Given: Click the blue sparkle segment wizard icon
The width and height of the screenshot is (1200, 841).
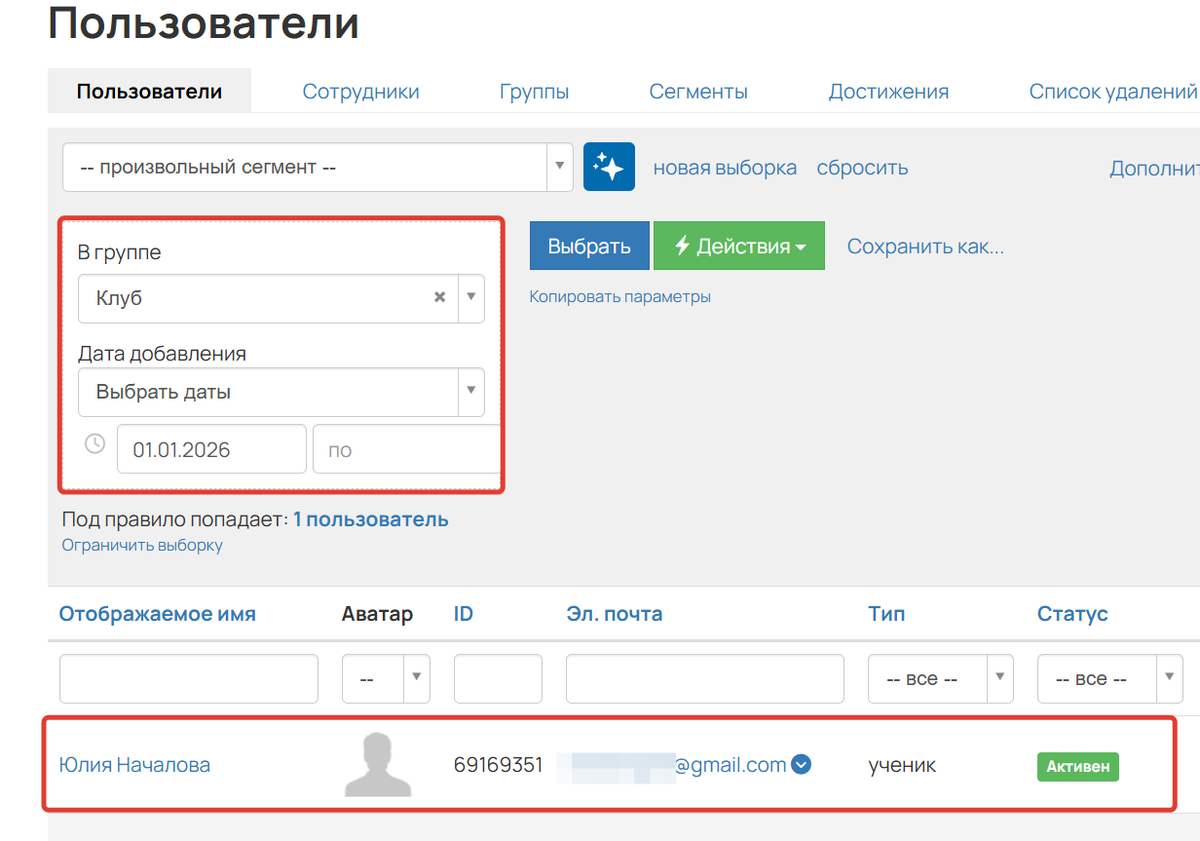Looking at the screenshot, I should point(609,166).
